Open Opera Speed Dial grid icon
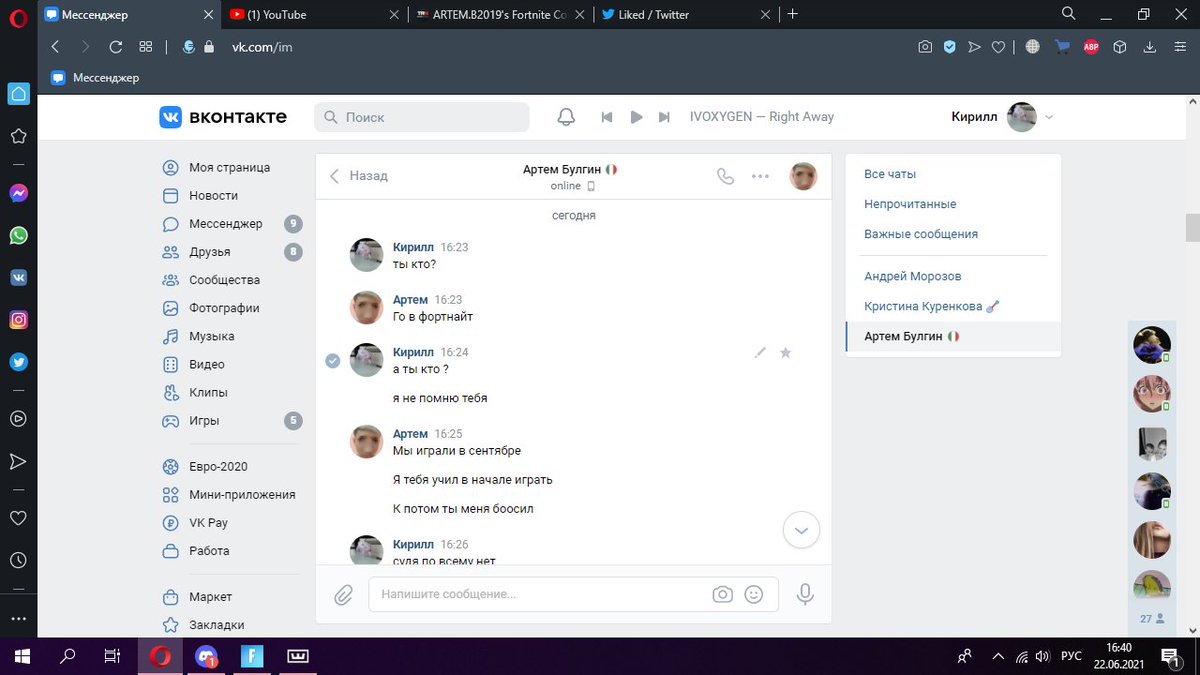 coord(146,47)
